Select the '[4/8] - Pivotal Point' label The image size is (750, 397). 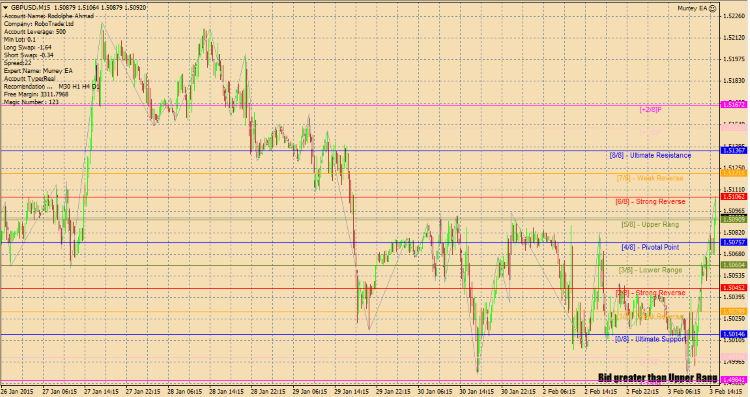[650, 247]
